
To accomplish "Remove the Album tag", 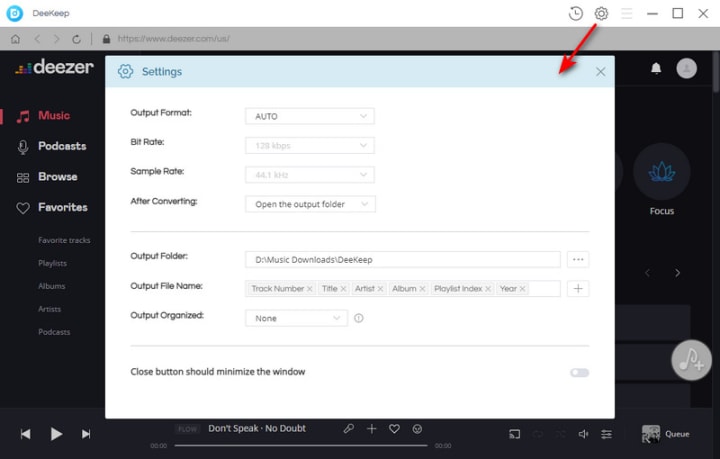I will pos(422,289).
